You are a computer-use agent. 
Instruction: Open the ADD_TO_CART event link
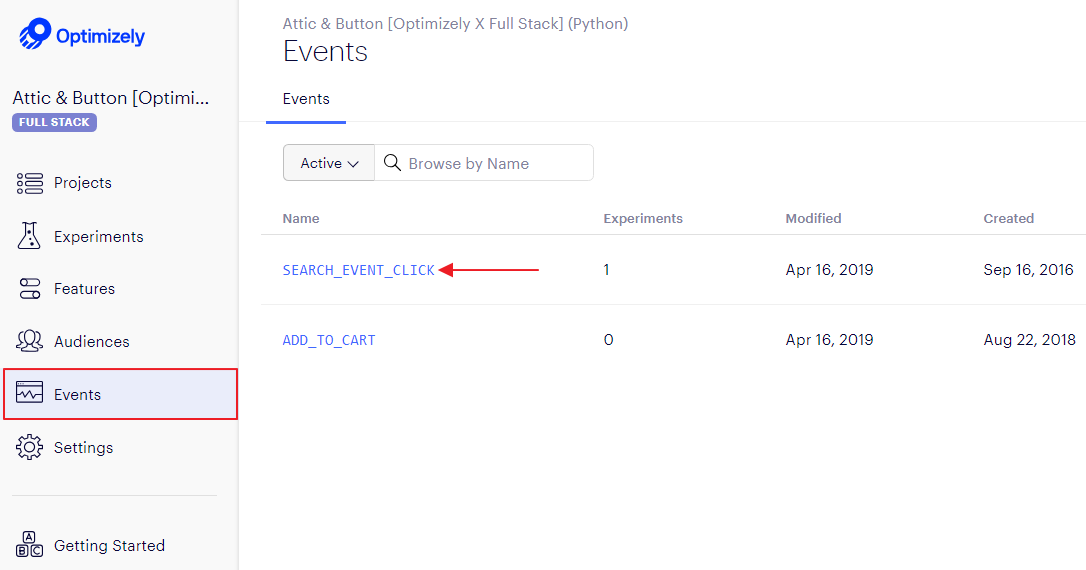(329, 340)
